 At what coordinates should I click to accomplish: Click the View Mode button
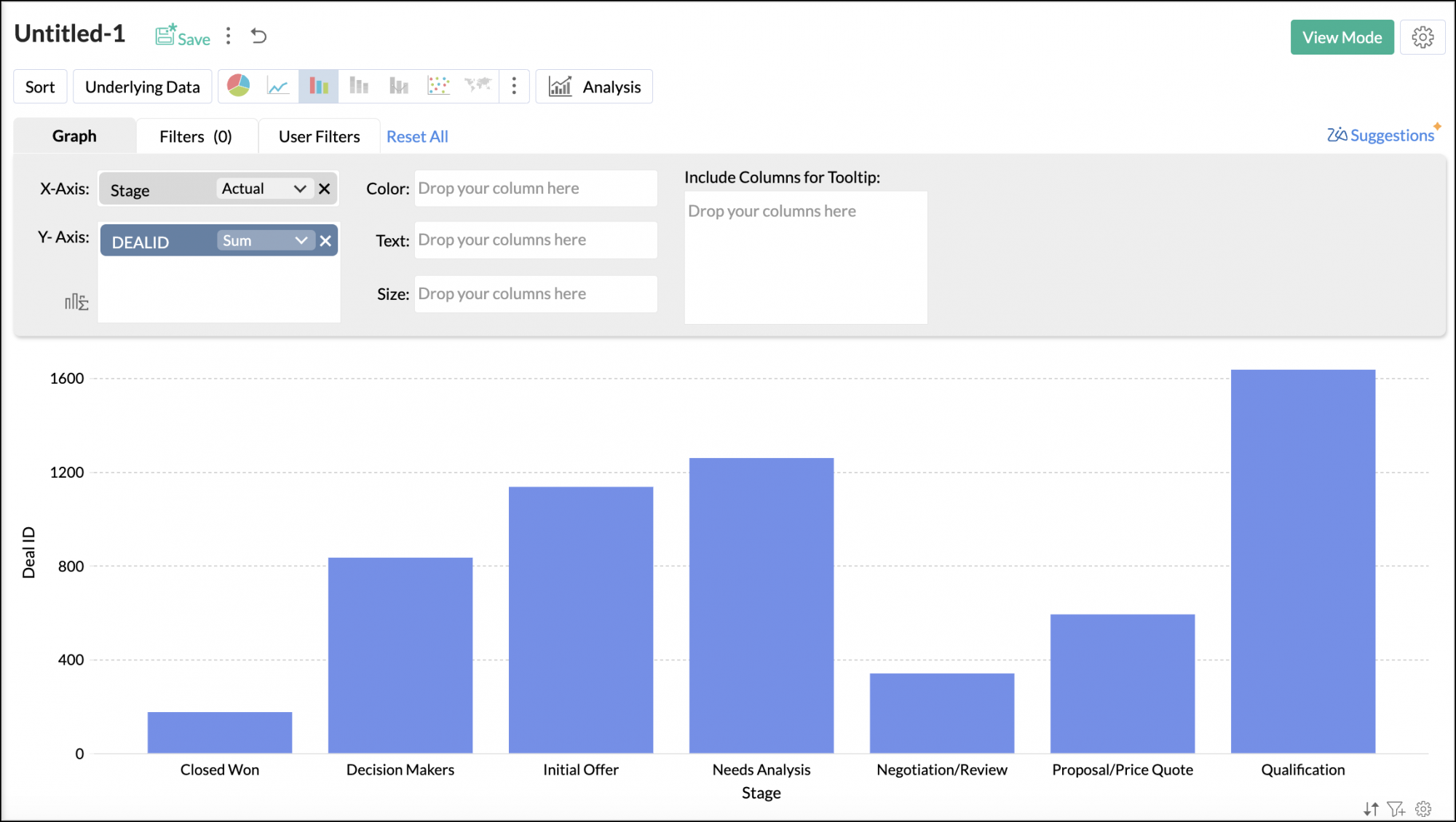[1342, 36]
